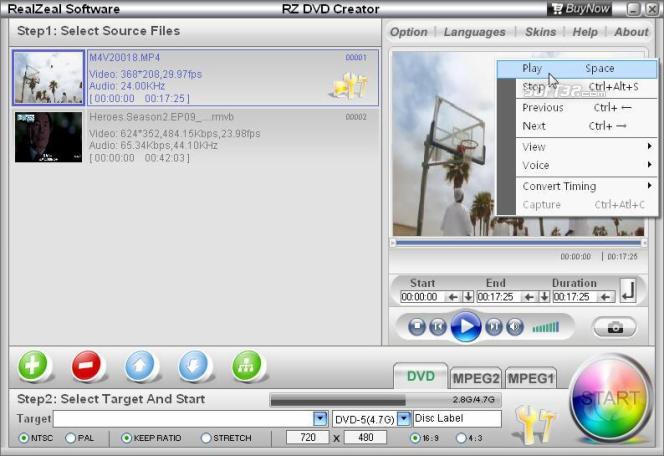664x456 pixels.
Task: Choose Play from the context menu
Action: pyautogui.click(x=577, y=69)
